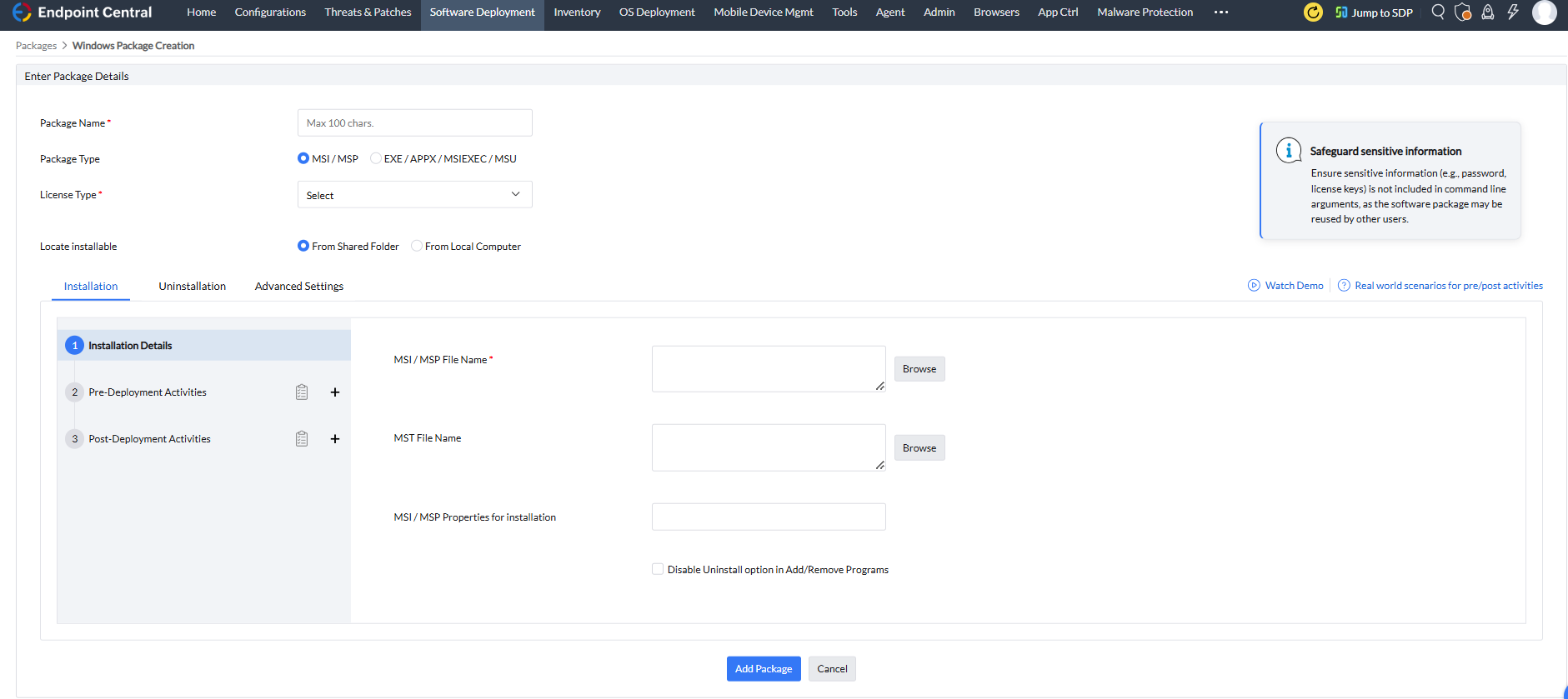Click the Add Package button
The width and height of the screenshot is (1568, 699).
[764, 669]
